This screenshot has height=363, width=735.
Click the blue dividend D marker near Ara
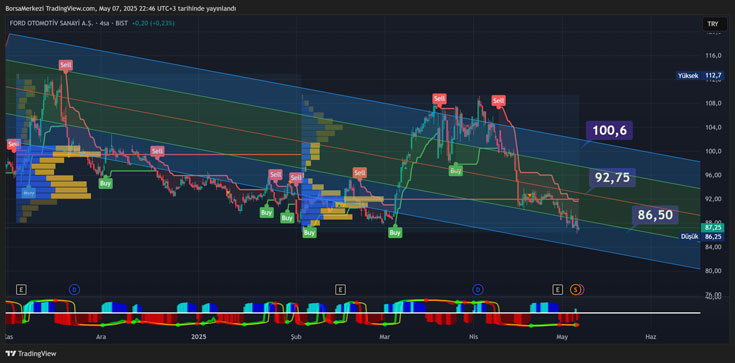(x=74, y=289)
